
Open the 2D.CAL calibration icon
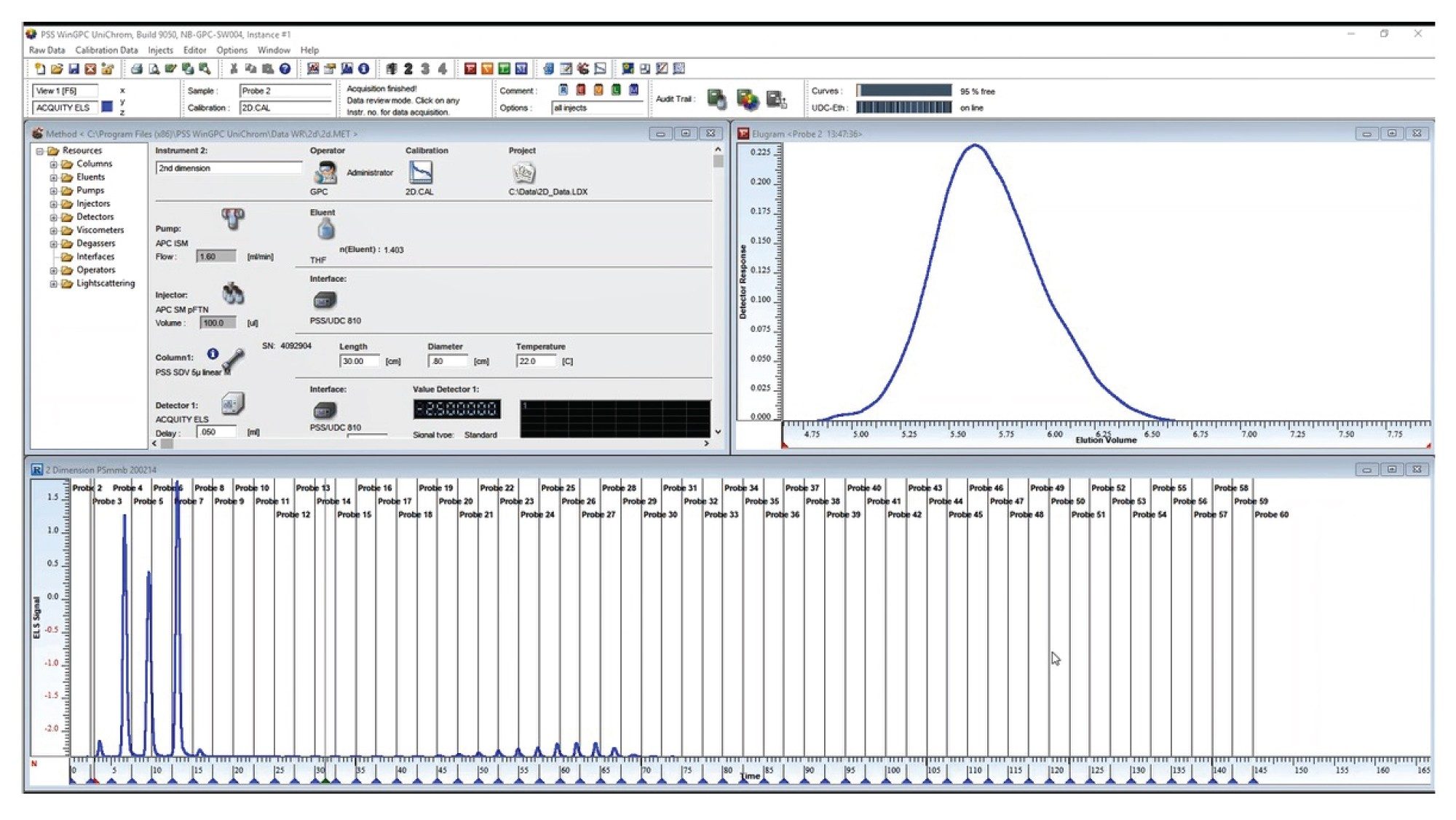[420, 173]
